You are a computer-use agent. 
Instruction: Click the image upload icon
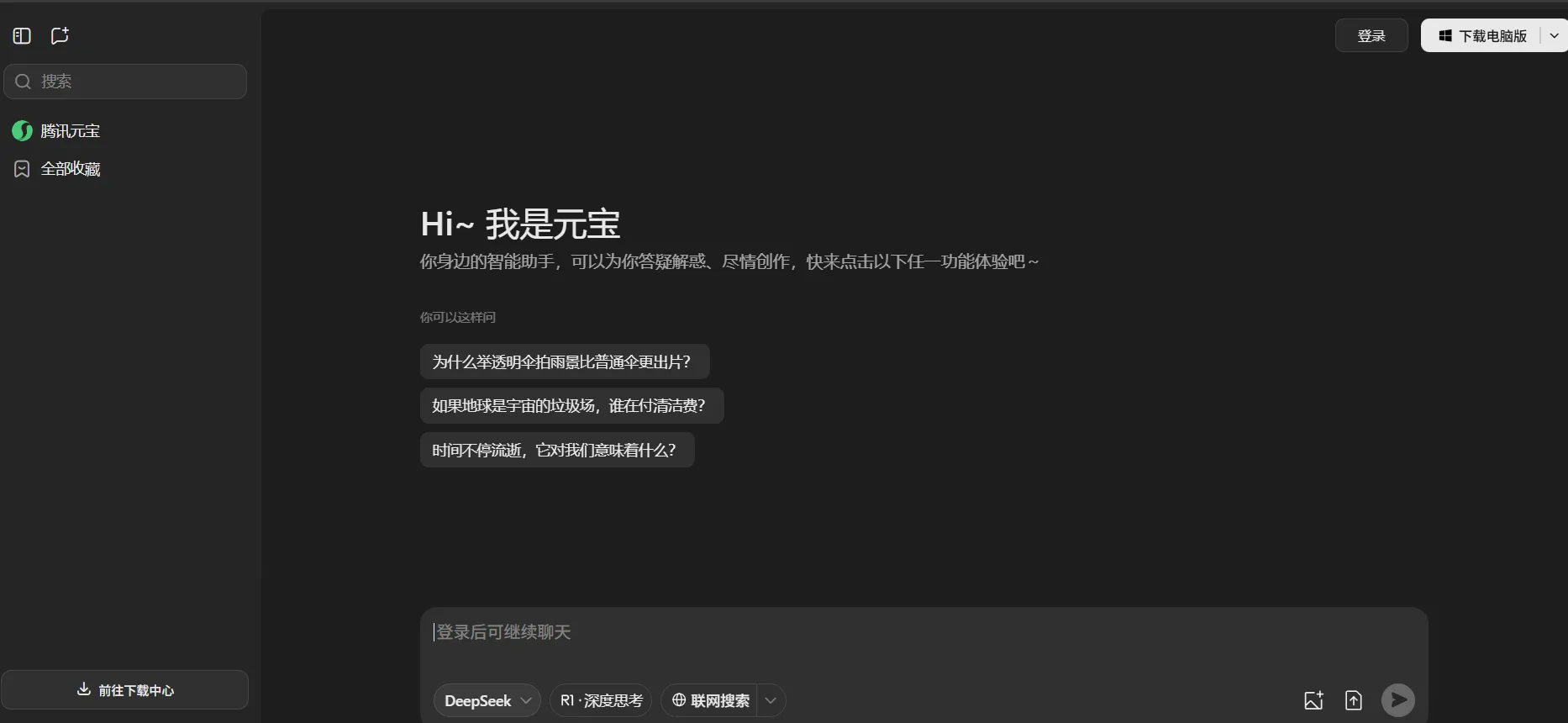1313,700
